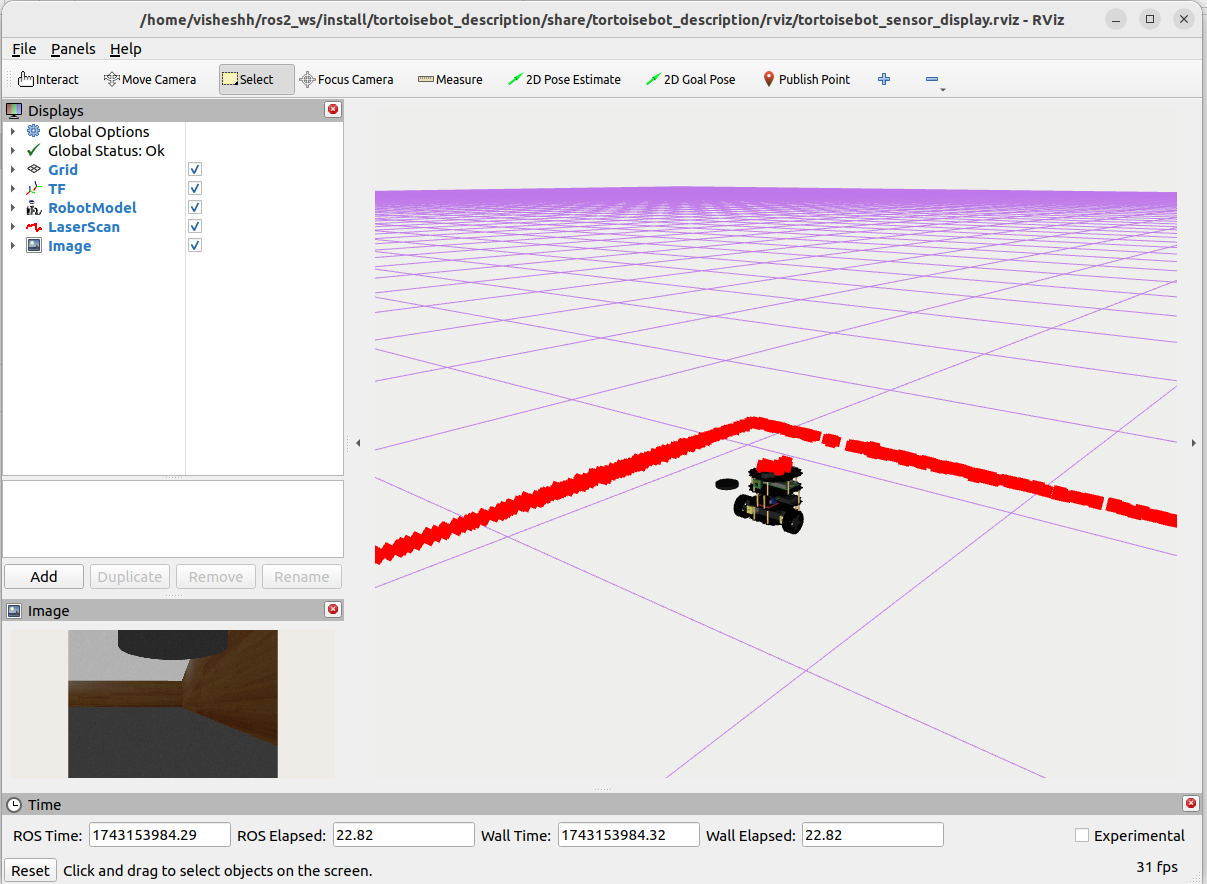The height and width of the screenshot is (884, 1207).
Task: Click the camera Image preview thumbnail
Action: [x=172, y=704]
